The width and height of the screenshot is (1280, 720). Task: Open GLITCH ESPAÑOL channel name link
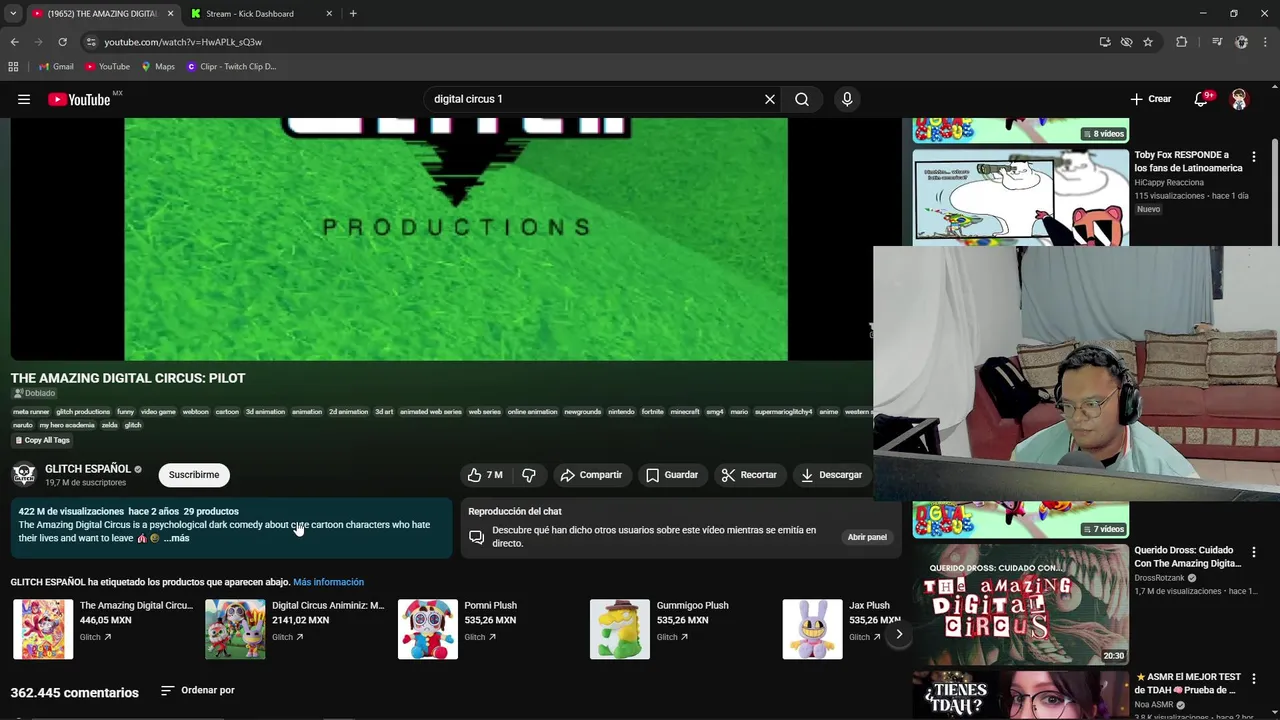(x=87, y=469)
